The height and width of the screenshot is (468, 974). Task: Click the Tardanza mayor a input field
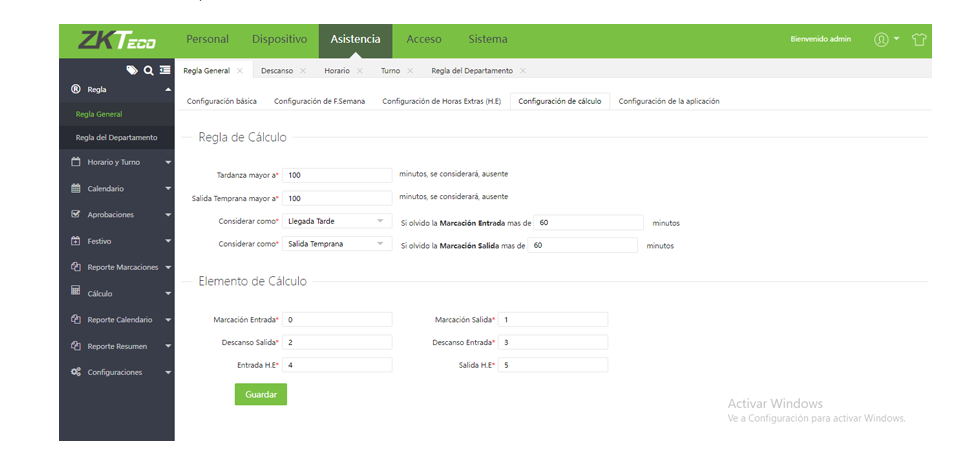338,175
